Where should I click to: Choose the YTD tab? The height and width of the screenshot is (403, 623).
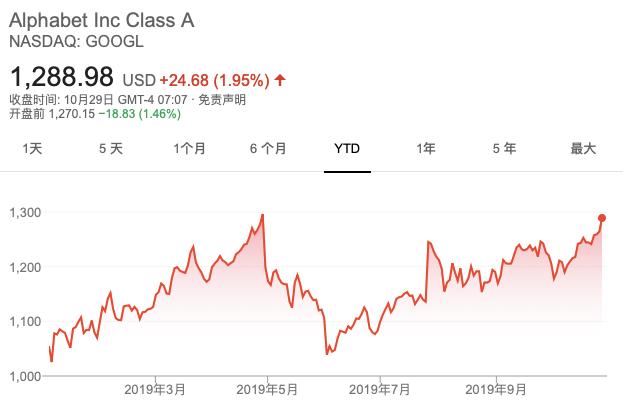pos(347,149)
